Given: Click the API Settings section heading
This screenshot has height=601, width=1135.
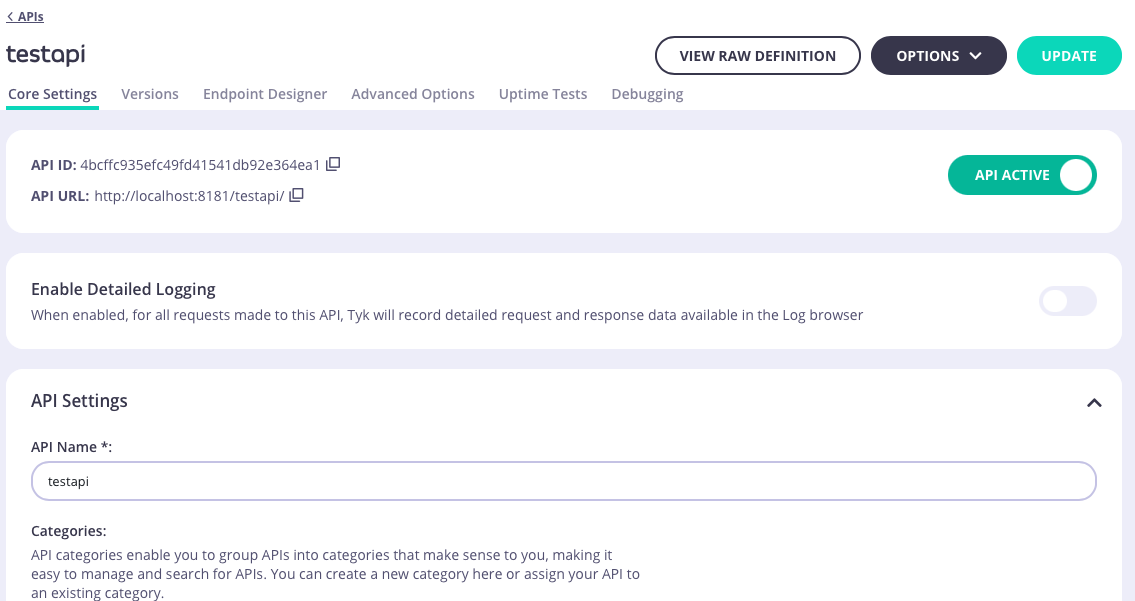Looking at the screenshot, I should tap(80, 401).
